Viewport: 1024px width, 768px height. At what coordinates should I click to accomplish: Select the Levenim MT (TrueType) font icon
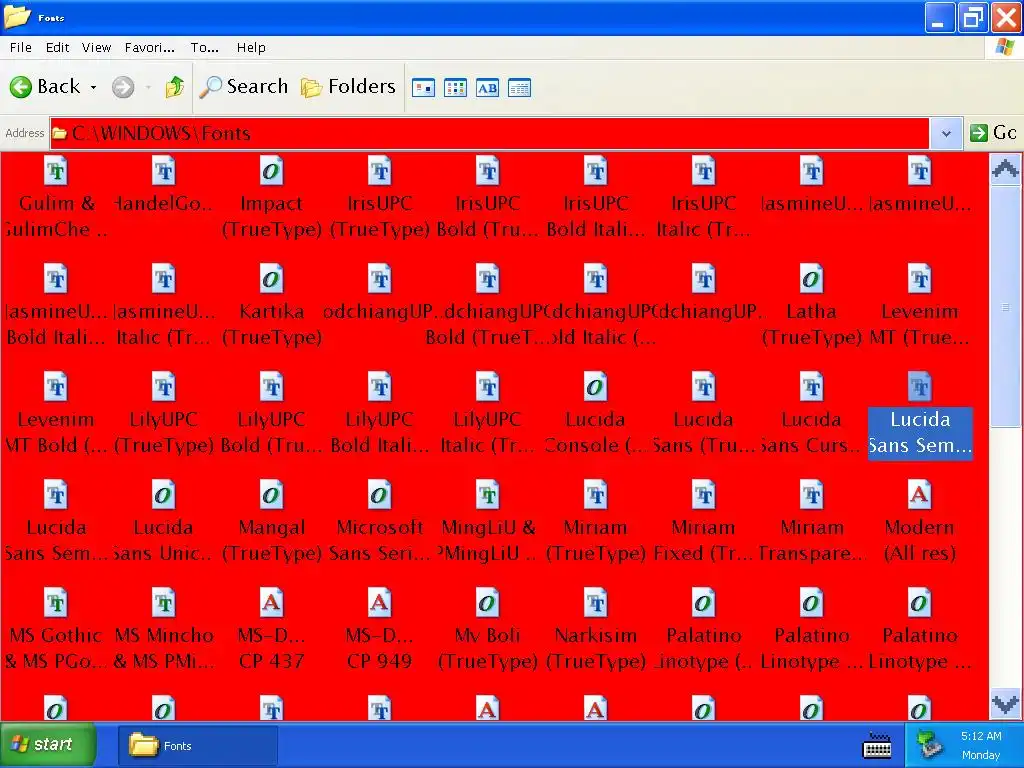click(919, 280)
